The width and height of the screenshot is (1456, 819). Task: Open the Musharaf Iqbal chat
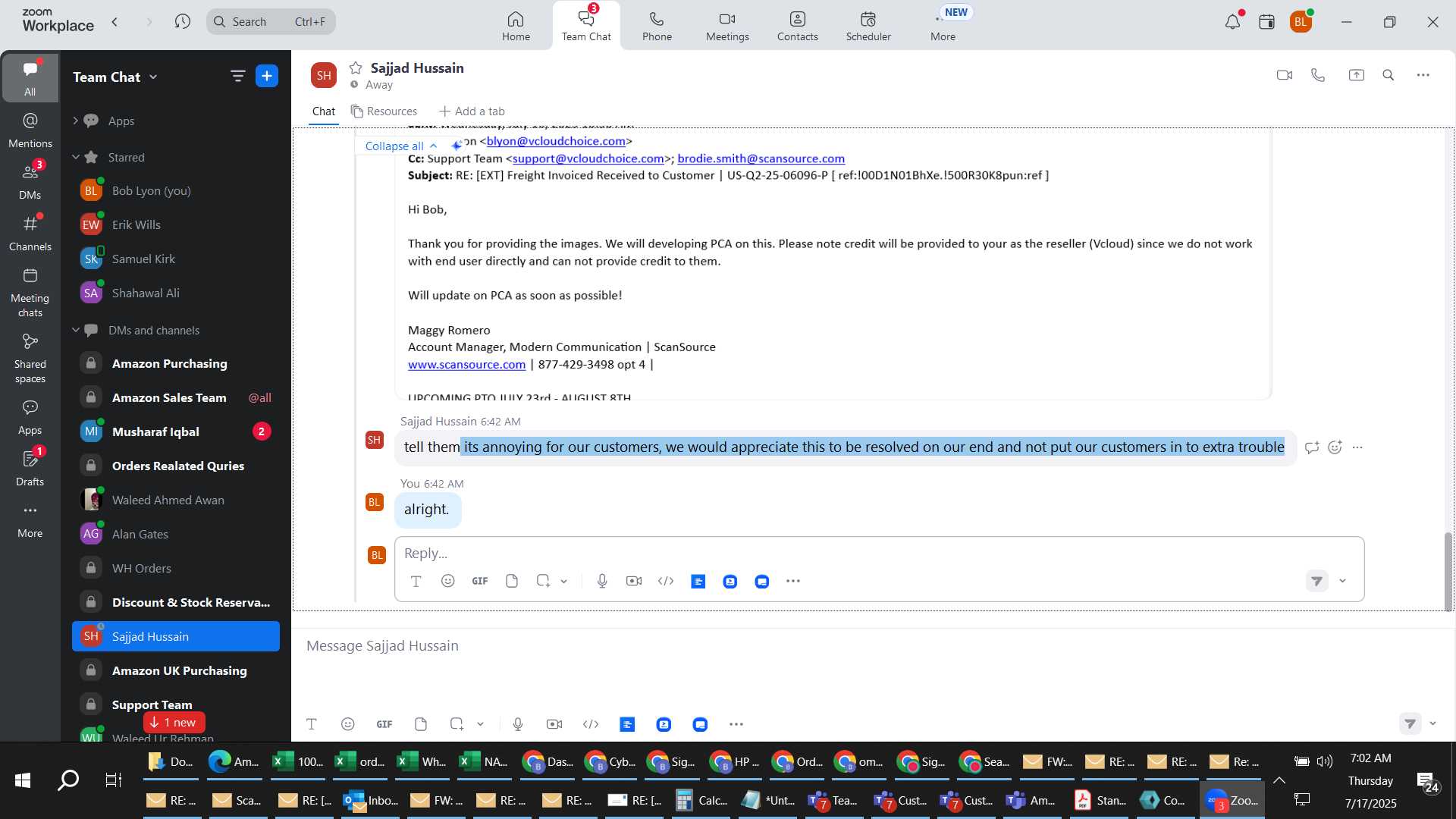tap(176, 431)
